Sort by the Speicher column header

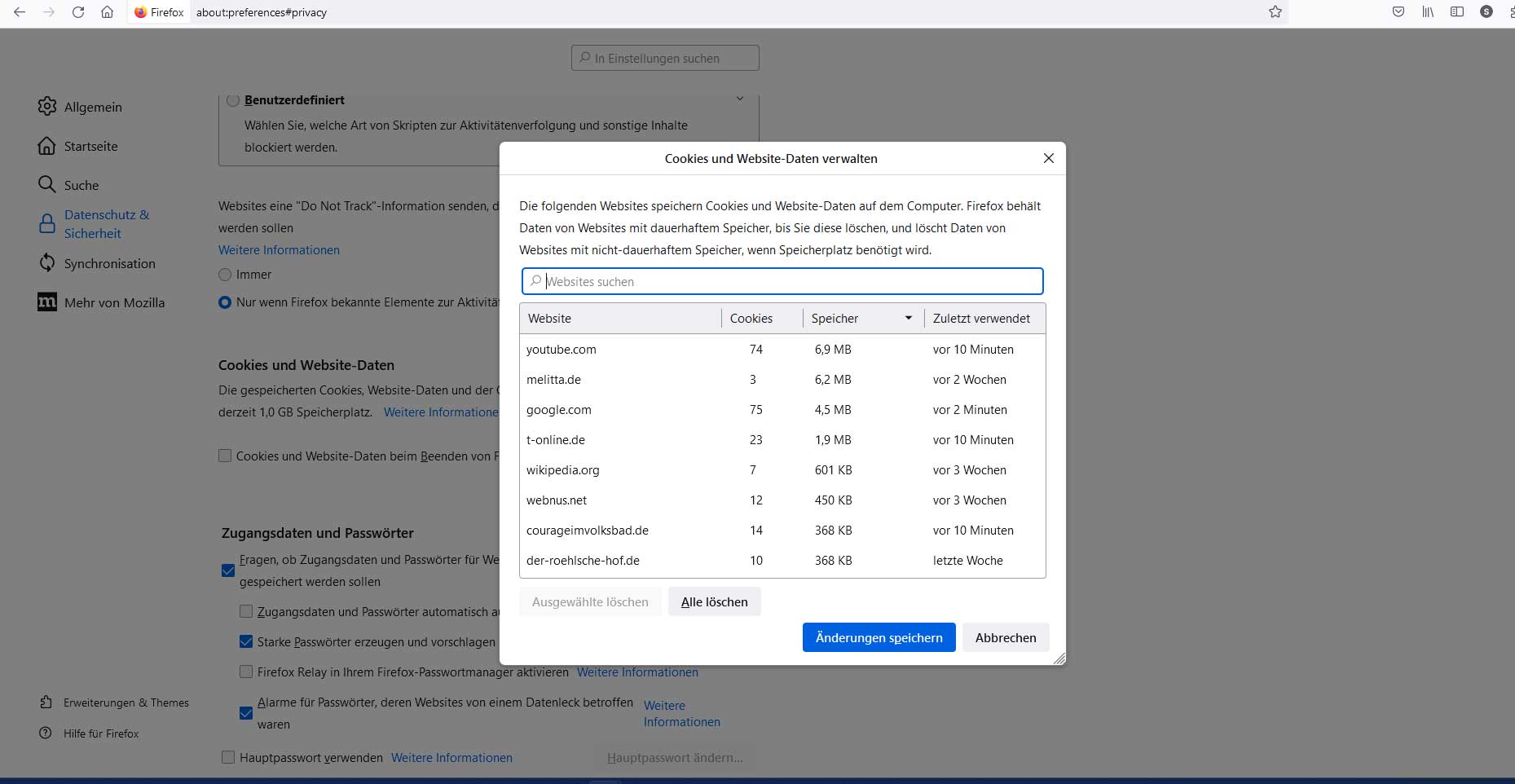coord(863,319)
